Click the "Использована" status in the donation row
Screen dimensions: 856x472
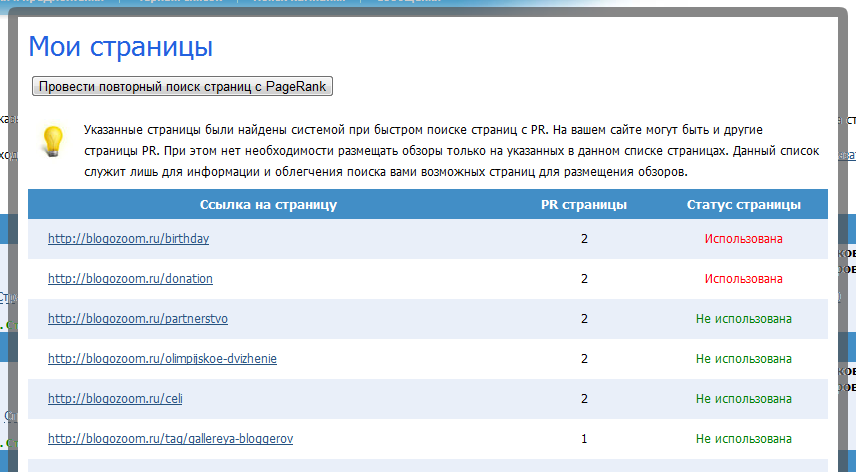pos(743,279)
